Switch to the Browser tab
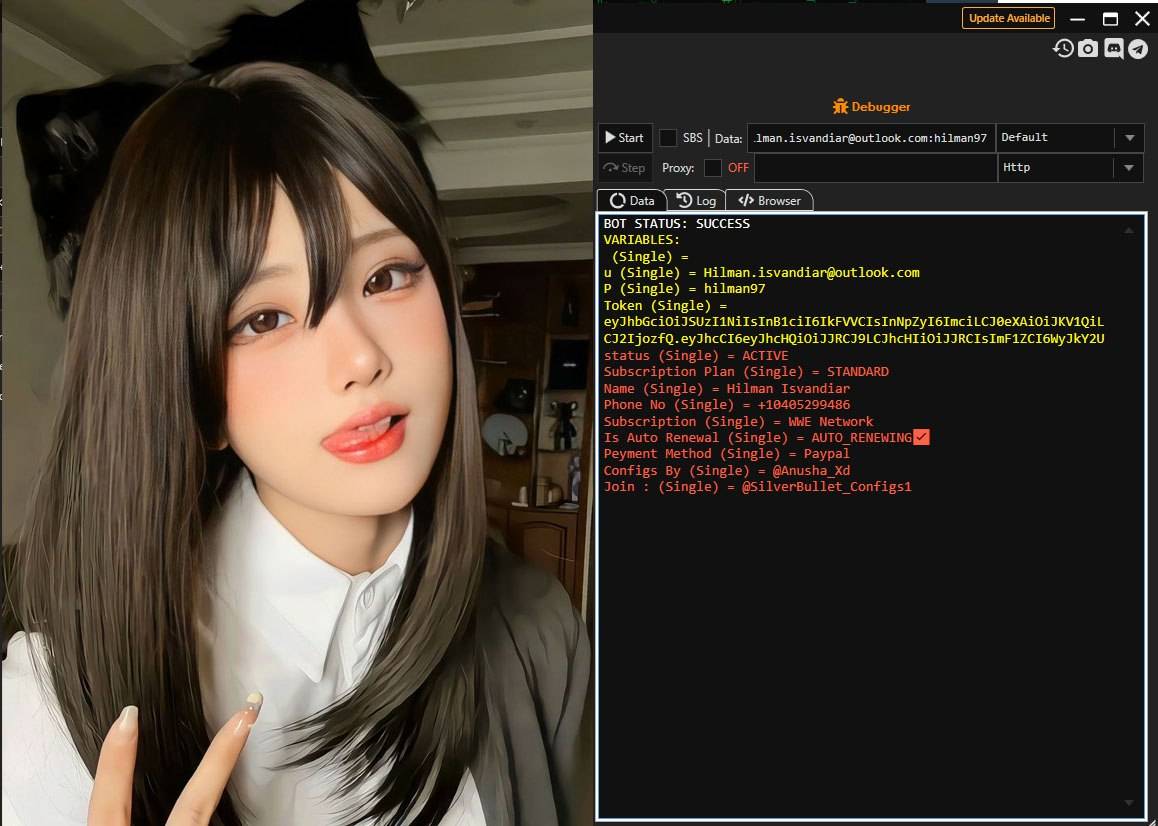Screen dimensions: 1158x826 pos(769,200)
